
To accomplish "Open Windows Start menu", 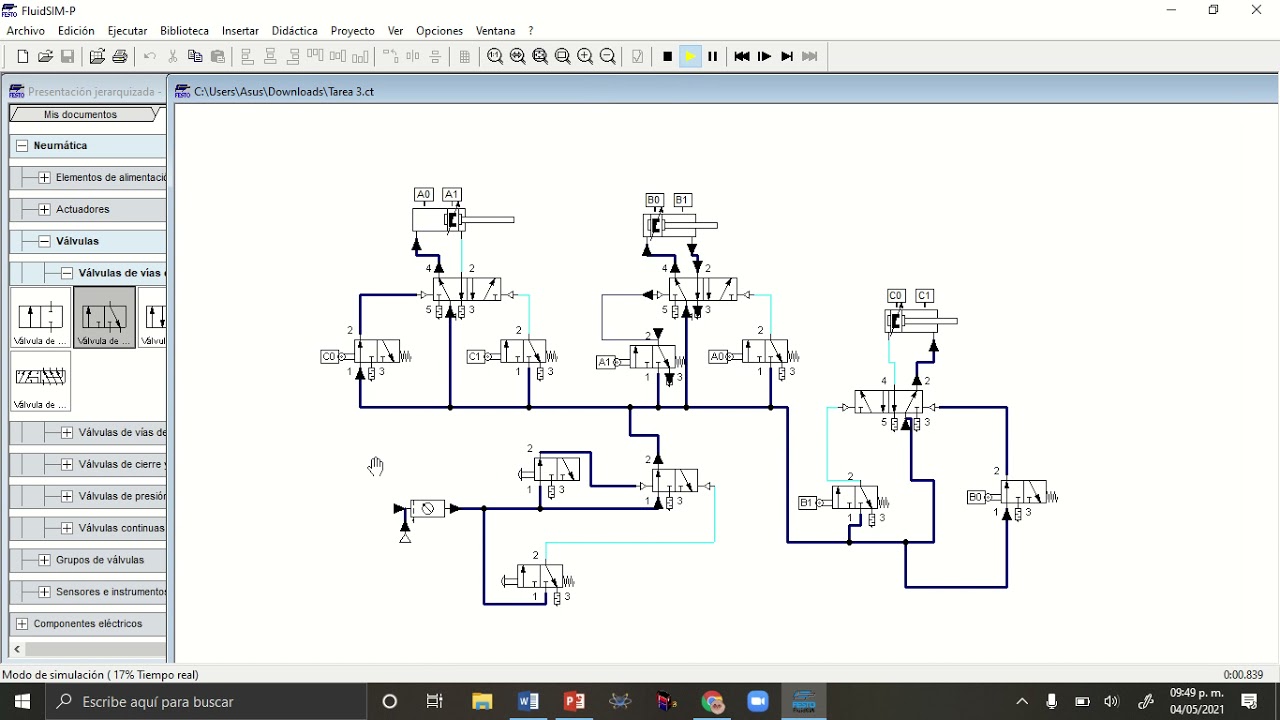I will click(x=22, y=702).
